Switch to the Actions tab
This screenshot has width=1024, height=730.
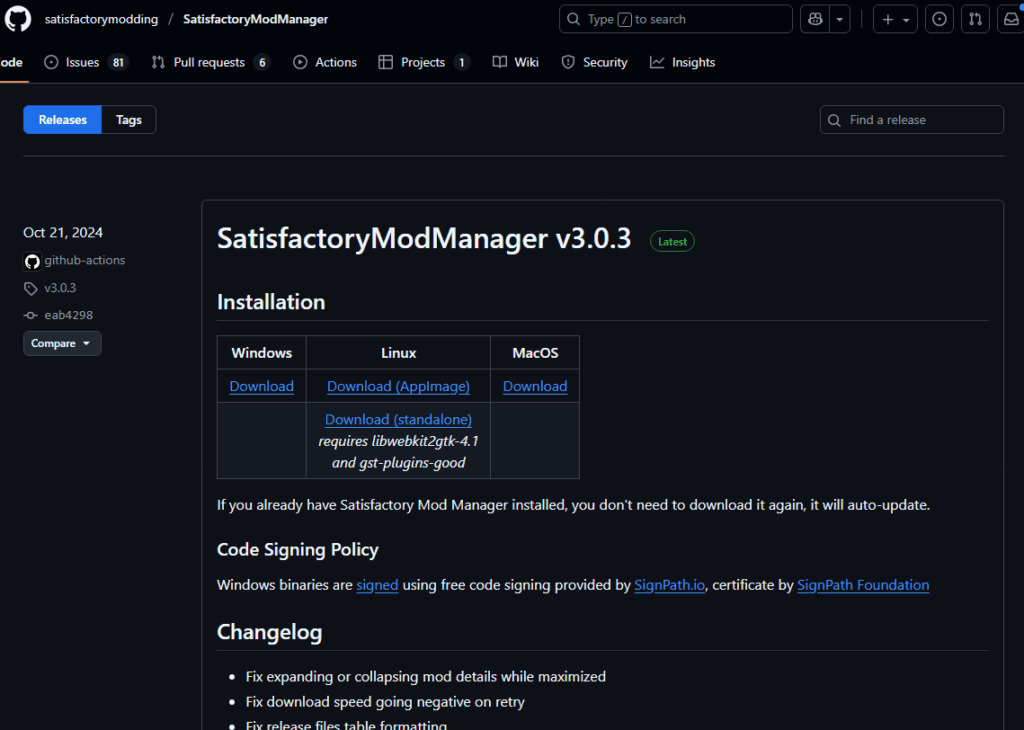(325, 62)
